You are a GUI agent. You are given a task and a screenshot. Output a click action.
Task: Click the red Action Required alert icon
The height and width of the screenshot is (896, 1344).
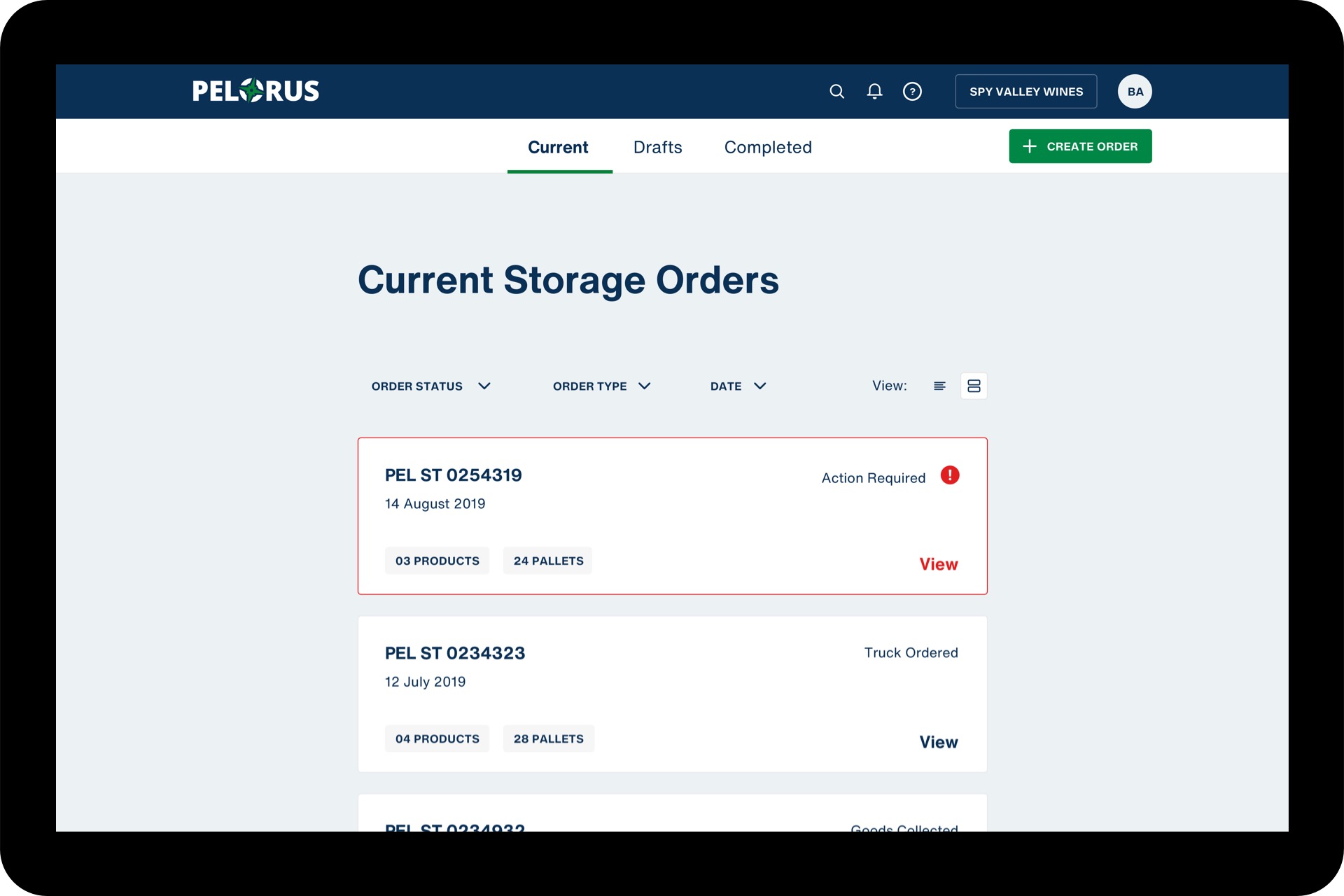tap(950, 475)
